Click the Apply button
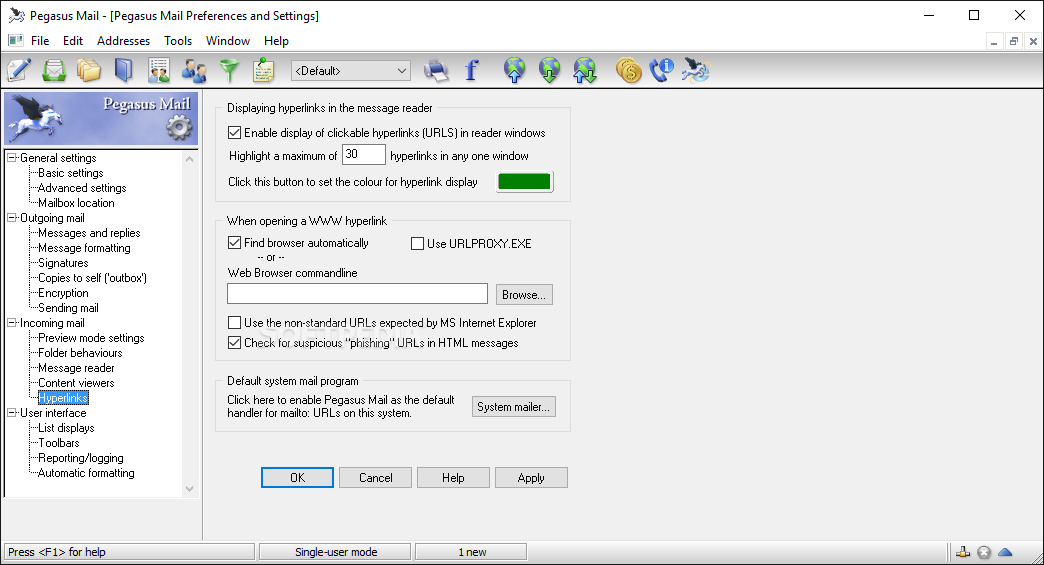This screenshot has width=1044, height=565. (531, 478)
